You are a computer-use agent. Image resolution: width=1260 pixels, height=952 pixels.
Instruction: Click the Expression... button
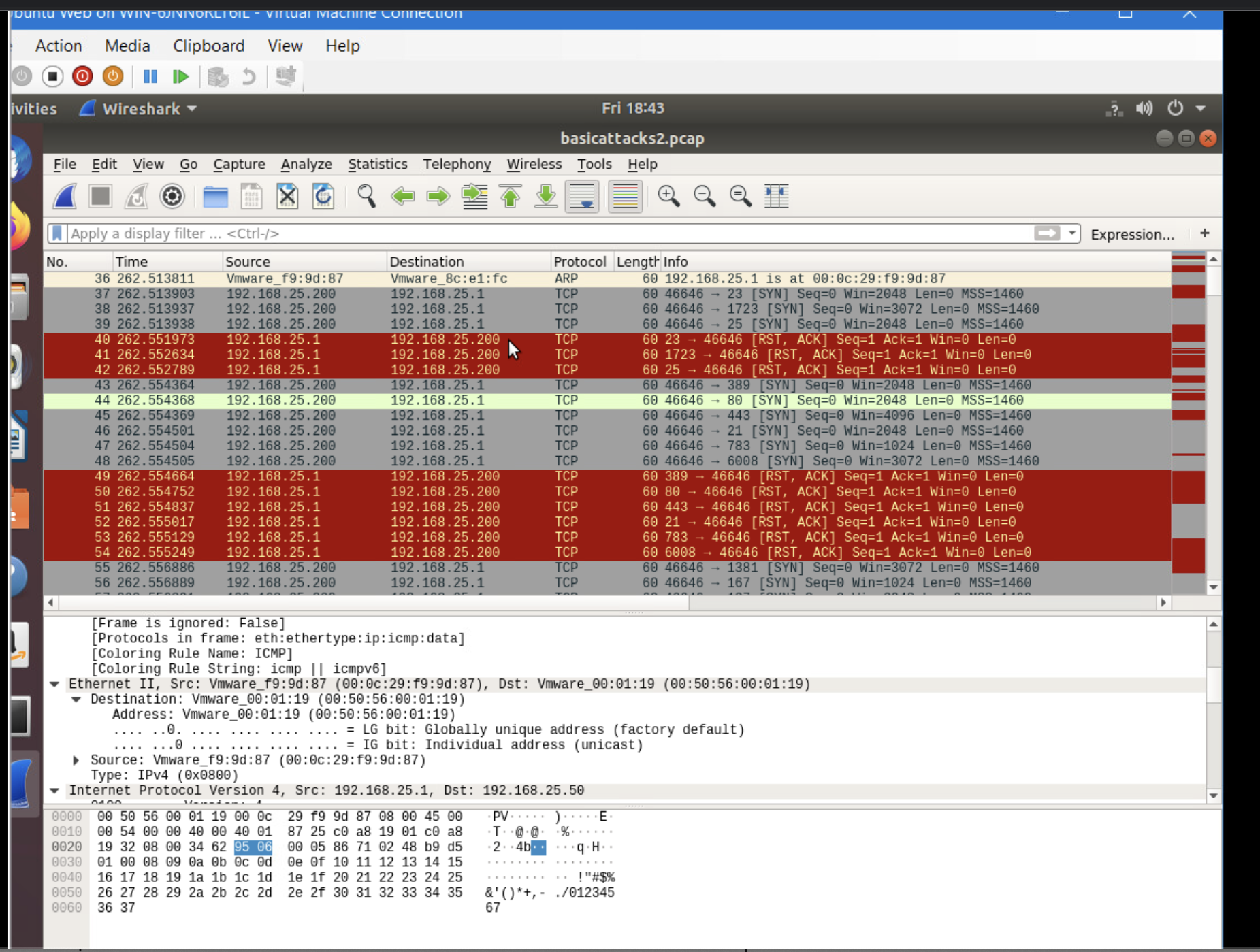(x=1132, y=234)
